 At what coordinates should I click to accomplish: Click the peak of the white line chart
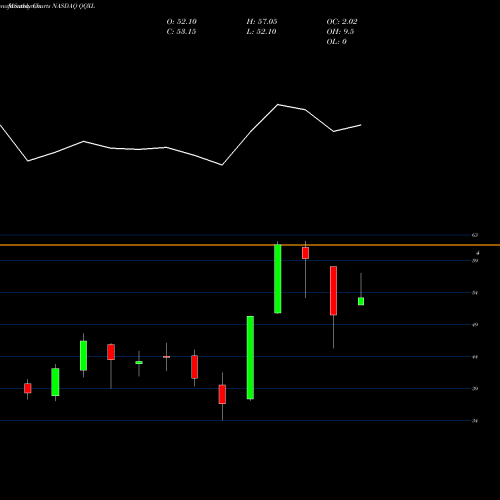278,105
